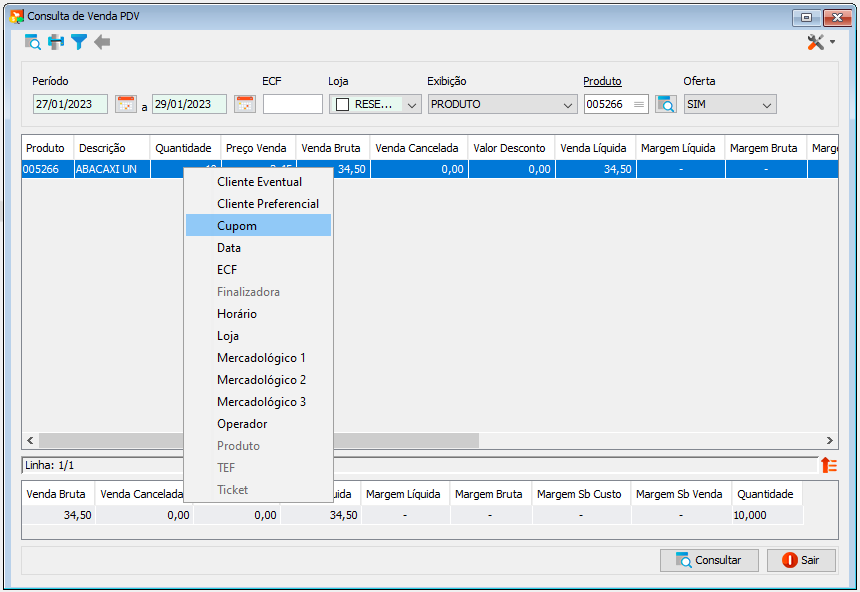
Task: Click the Venda Líquida column header
Action: coord(596,148)
